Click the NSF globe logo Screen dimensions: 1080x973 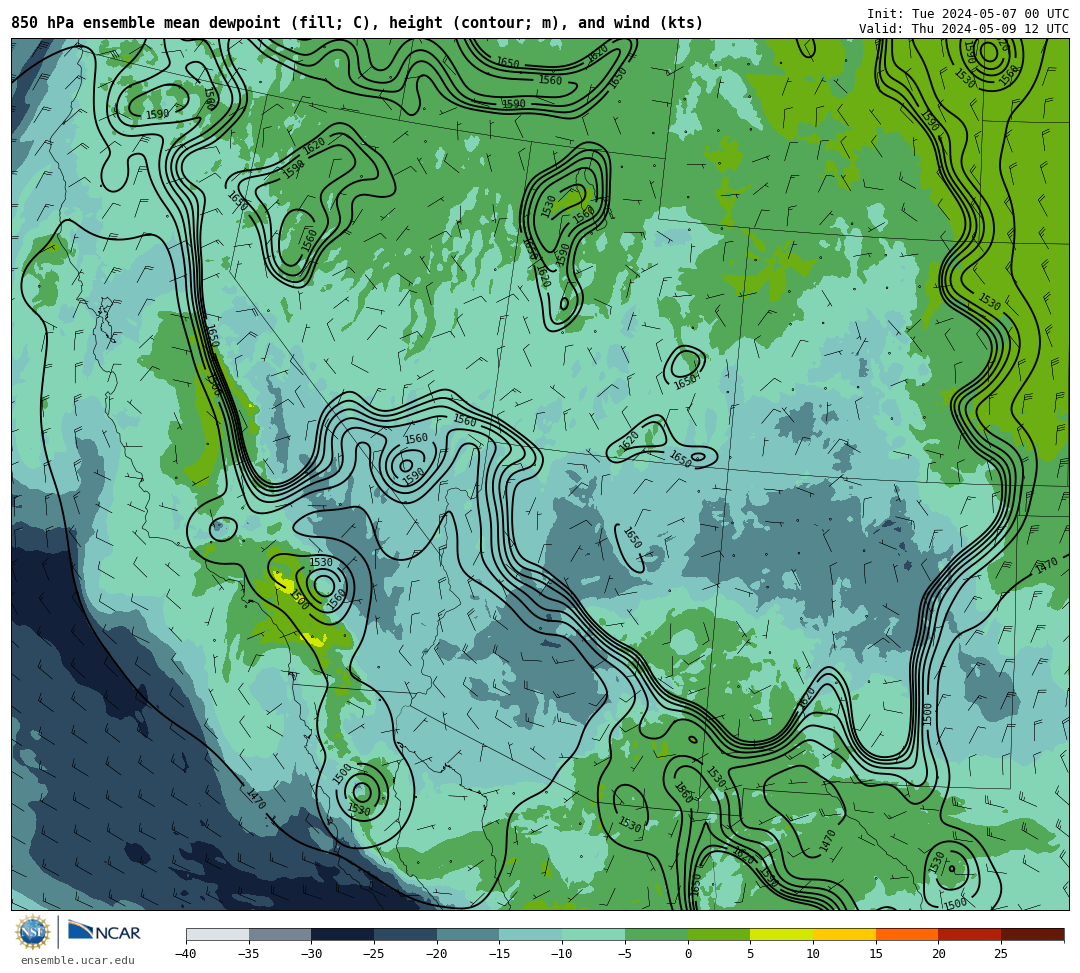[32, 933]
